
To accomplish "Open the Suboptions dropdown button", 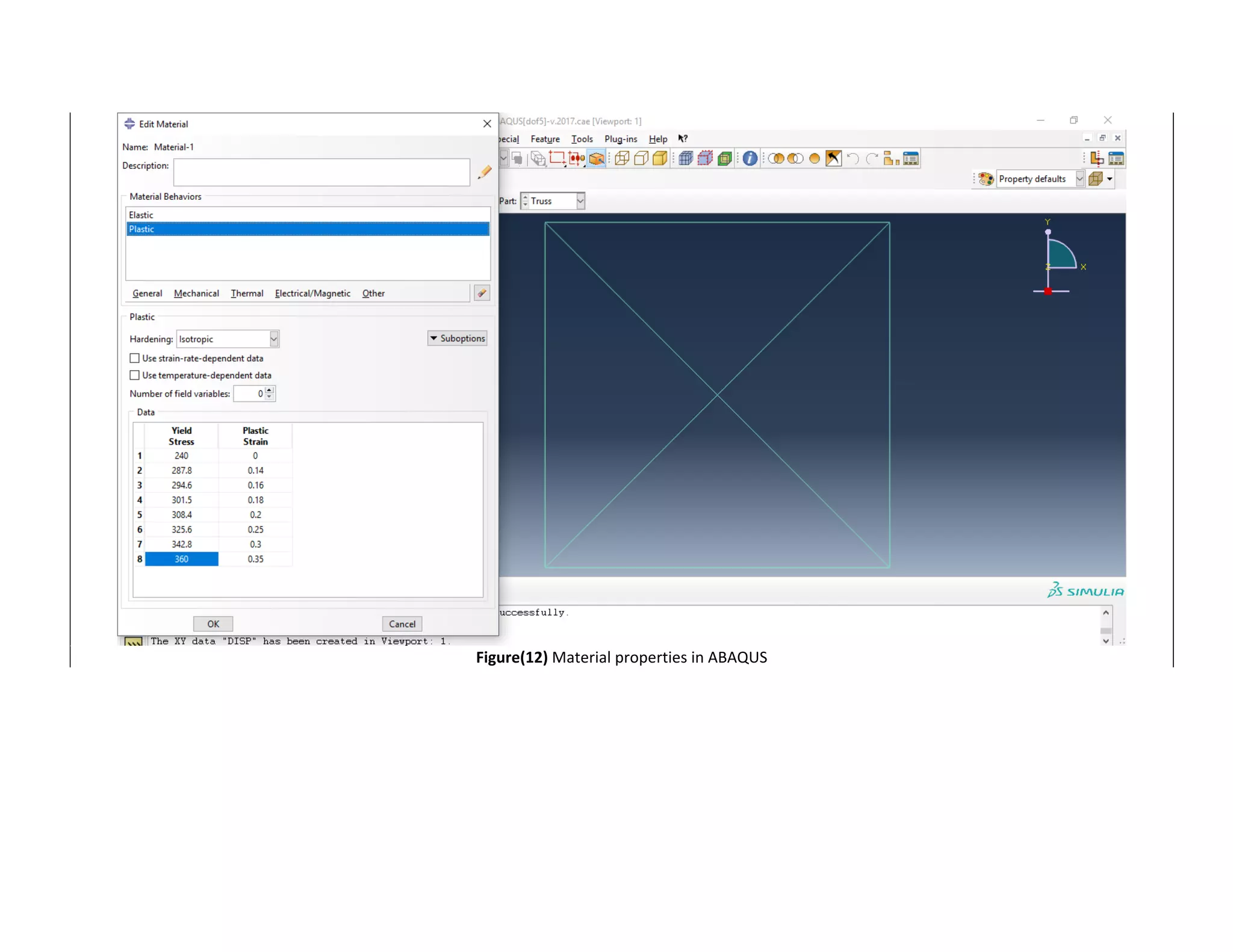I will 457,338.
